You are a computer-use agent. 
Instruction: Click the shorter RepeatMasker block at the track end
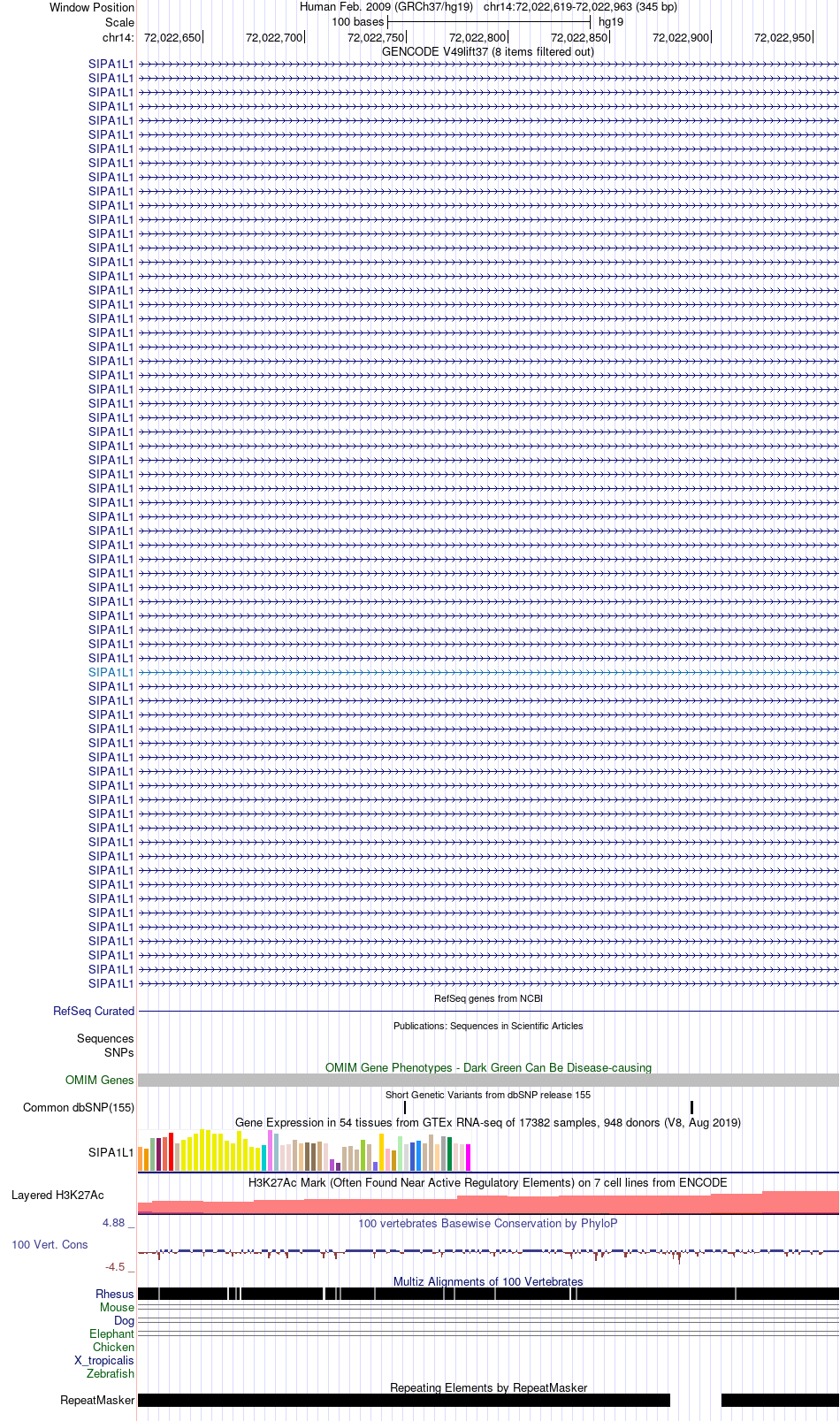780,1401
